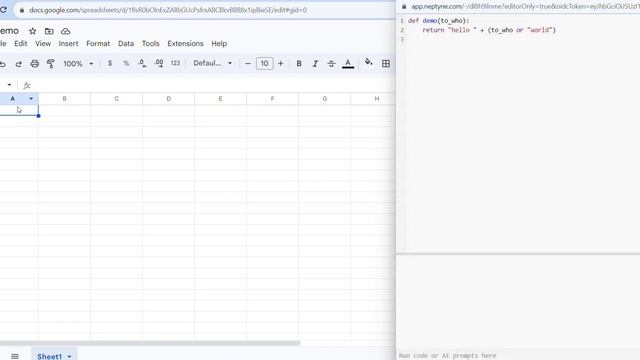Print the spreadsheet

(35, 64)
